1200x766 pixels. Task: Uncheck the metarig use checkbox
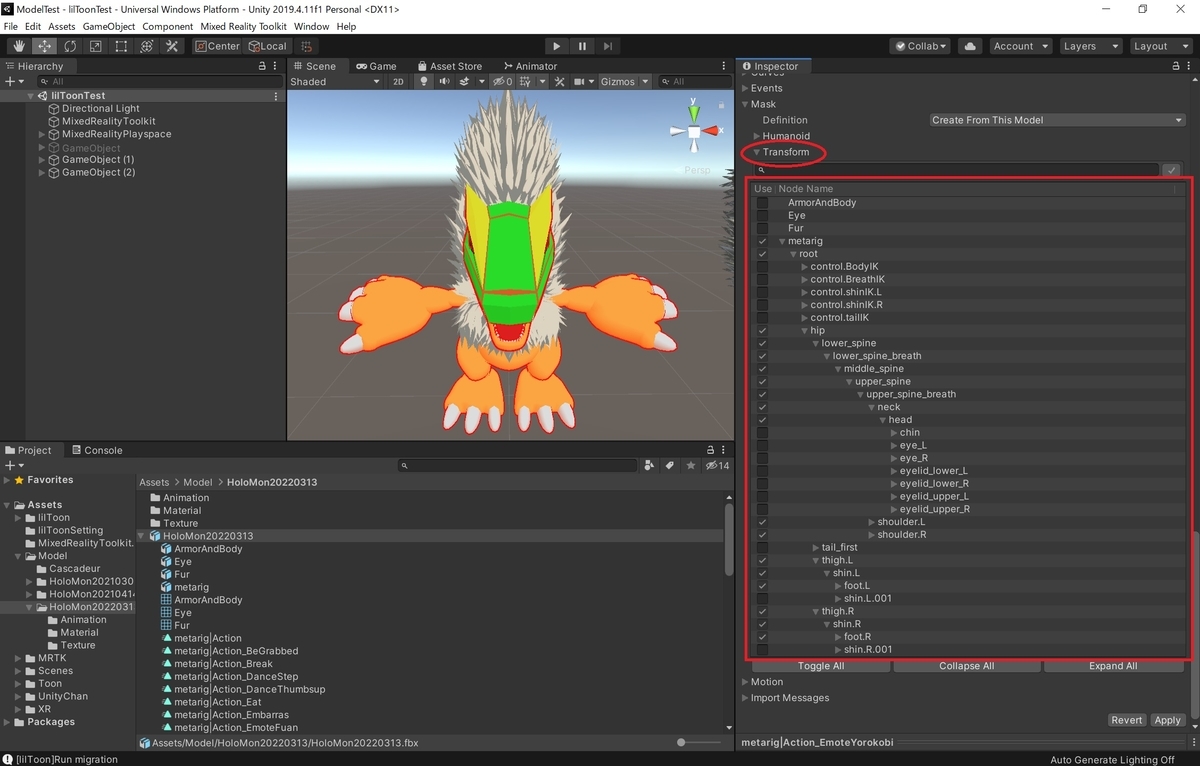[763, 241]
